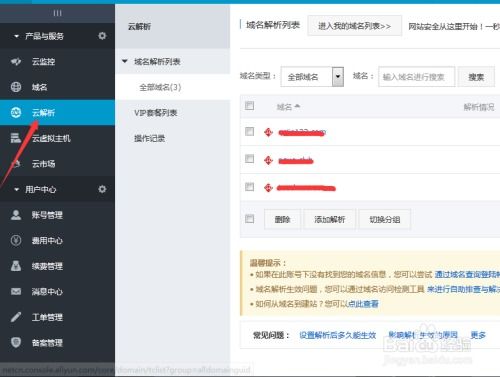Image resolution: width=500 pixels, height=377 pixels.
Task: Open VIP套餐列表
Action: click(x=156, y=113)
